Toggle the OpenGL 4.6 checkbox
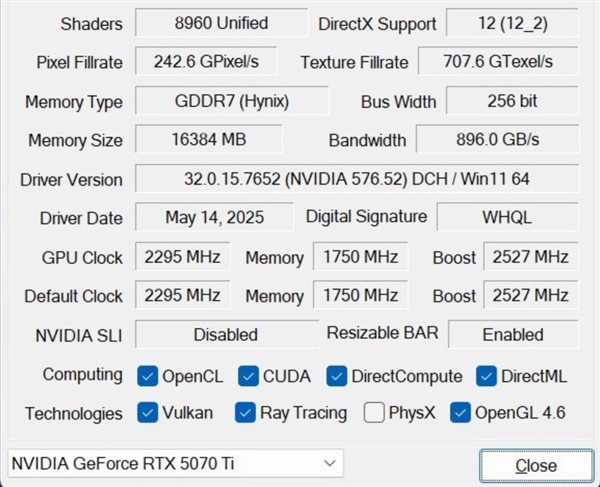The width and height of the screenshot is (600, 487). pos(460,412)
